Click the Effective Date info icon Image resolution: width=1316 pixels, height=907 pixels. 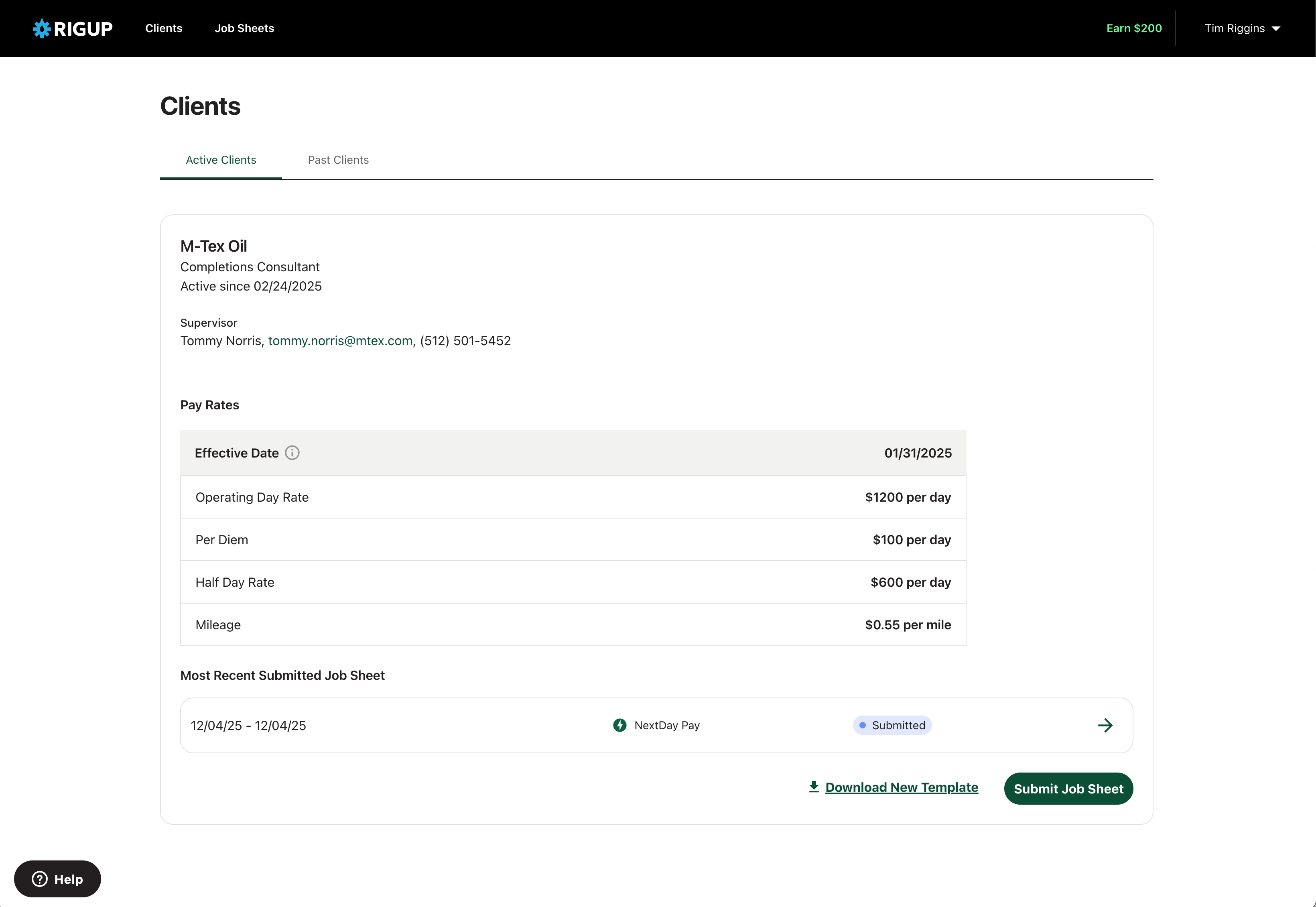[x=292, y=453]
